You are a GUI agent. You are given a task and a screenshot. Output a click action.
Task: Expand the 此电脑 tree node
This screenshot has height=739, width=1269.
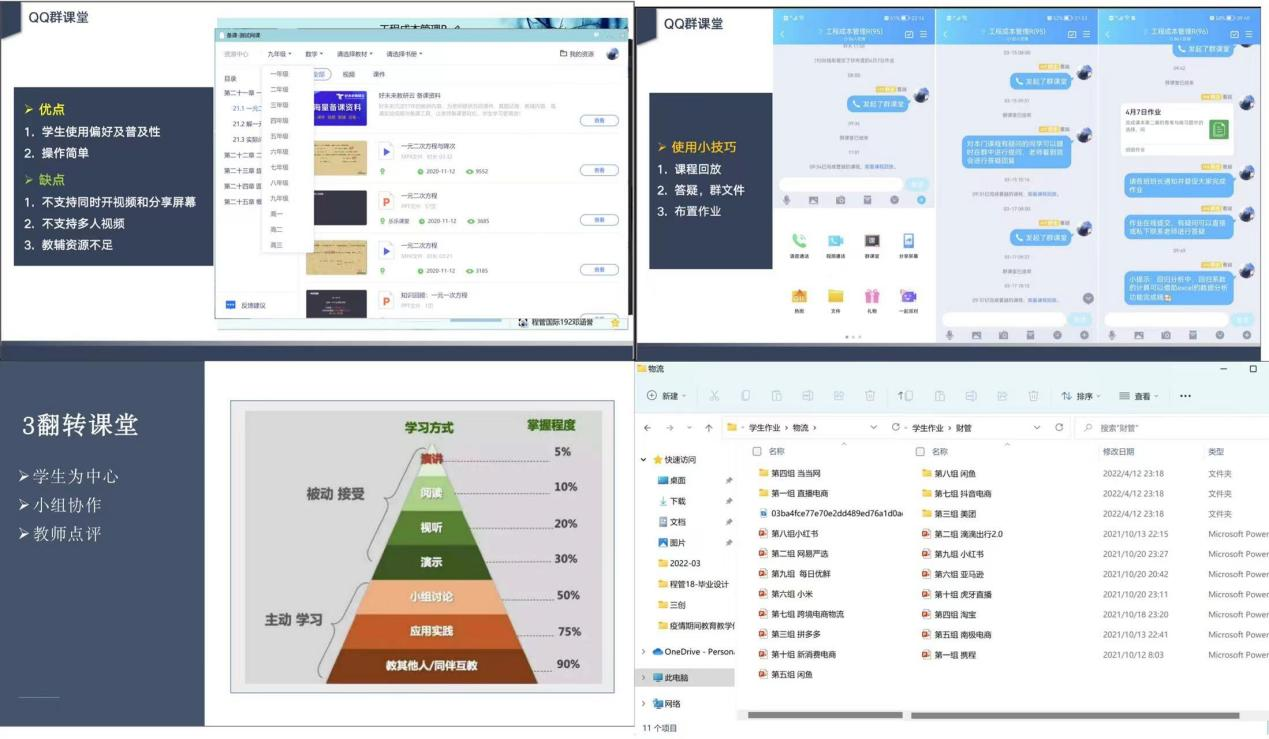[644, 677]
